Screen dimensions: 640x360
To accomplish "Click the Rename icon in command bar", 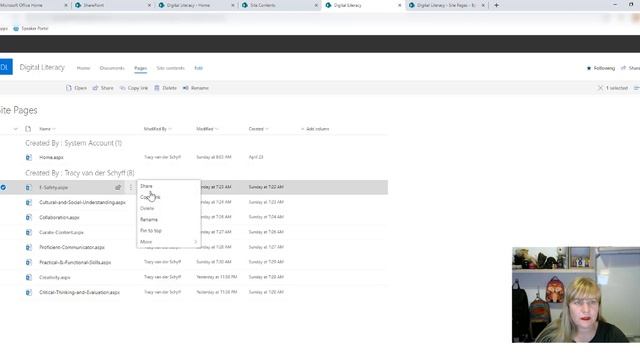I will [186, 88].
